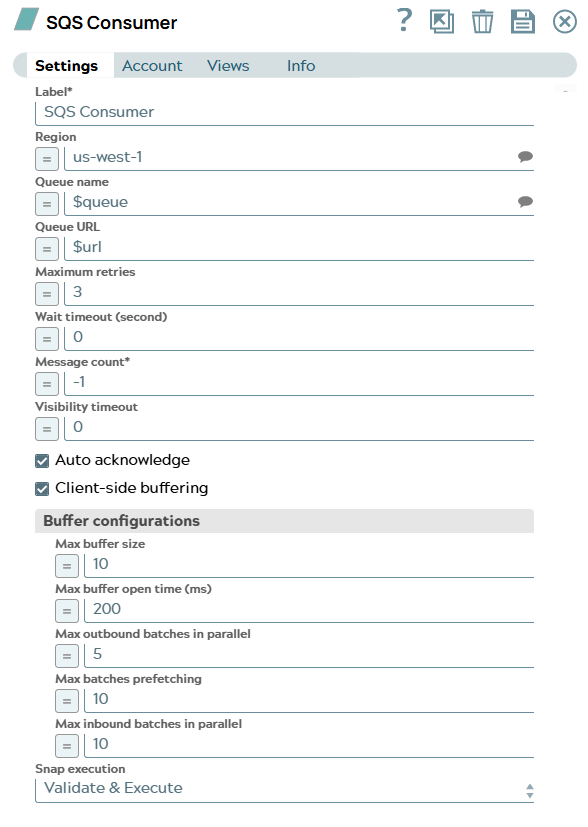Close the SQS Consumer dialog

[563, 20]
